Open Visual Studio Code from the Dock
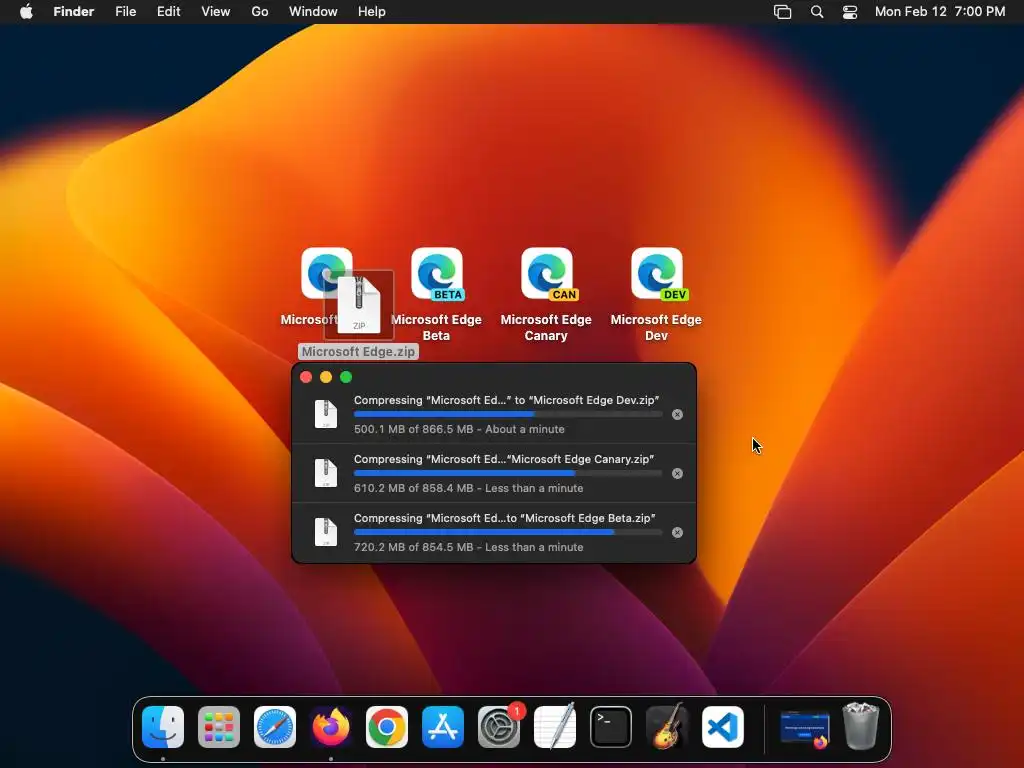This screenshot has width=1024, height=768. click(x=723, y=727)
